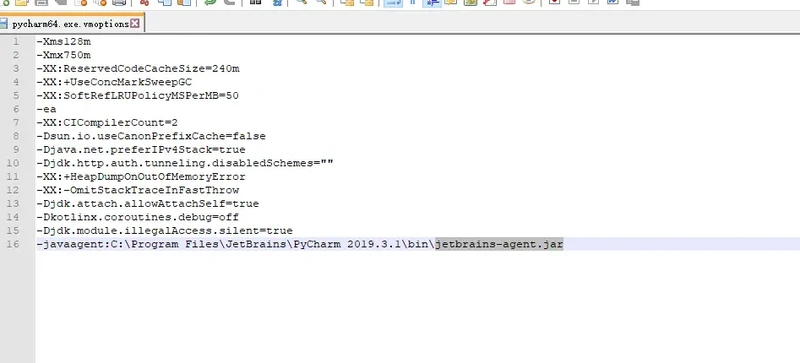Select the pycharm64.exe.vmoptions file tab
The image size is (800, 363).
click(71, 23)
